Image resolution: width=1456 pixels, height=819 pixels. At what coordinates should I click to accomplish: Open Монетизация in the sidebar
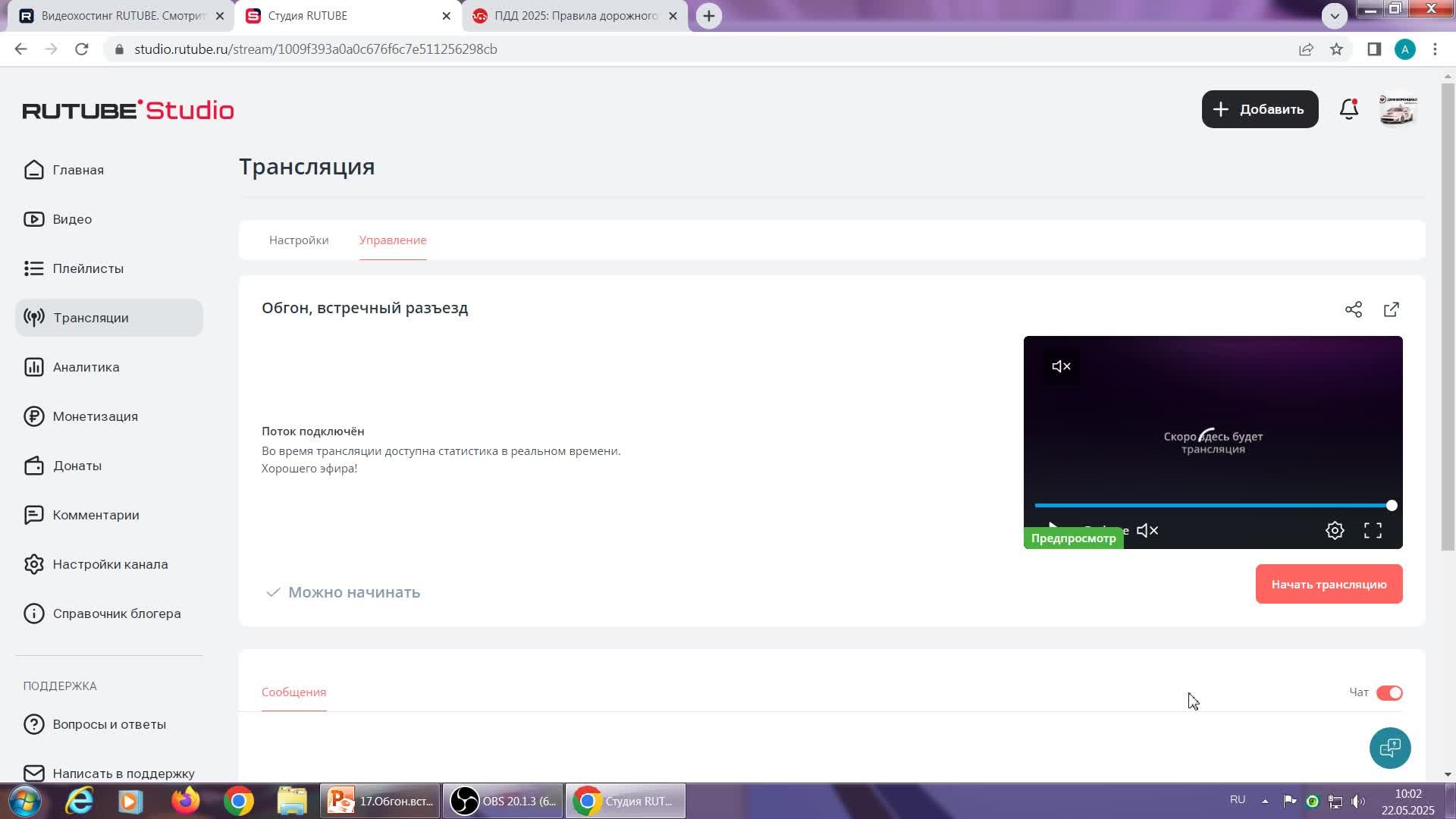(95, 416)
